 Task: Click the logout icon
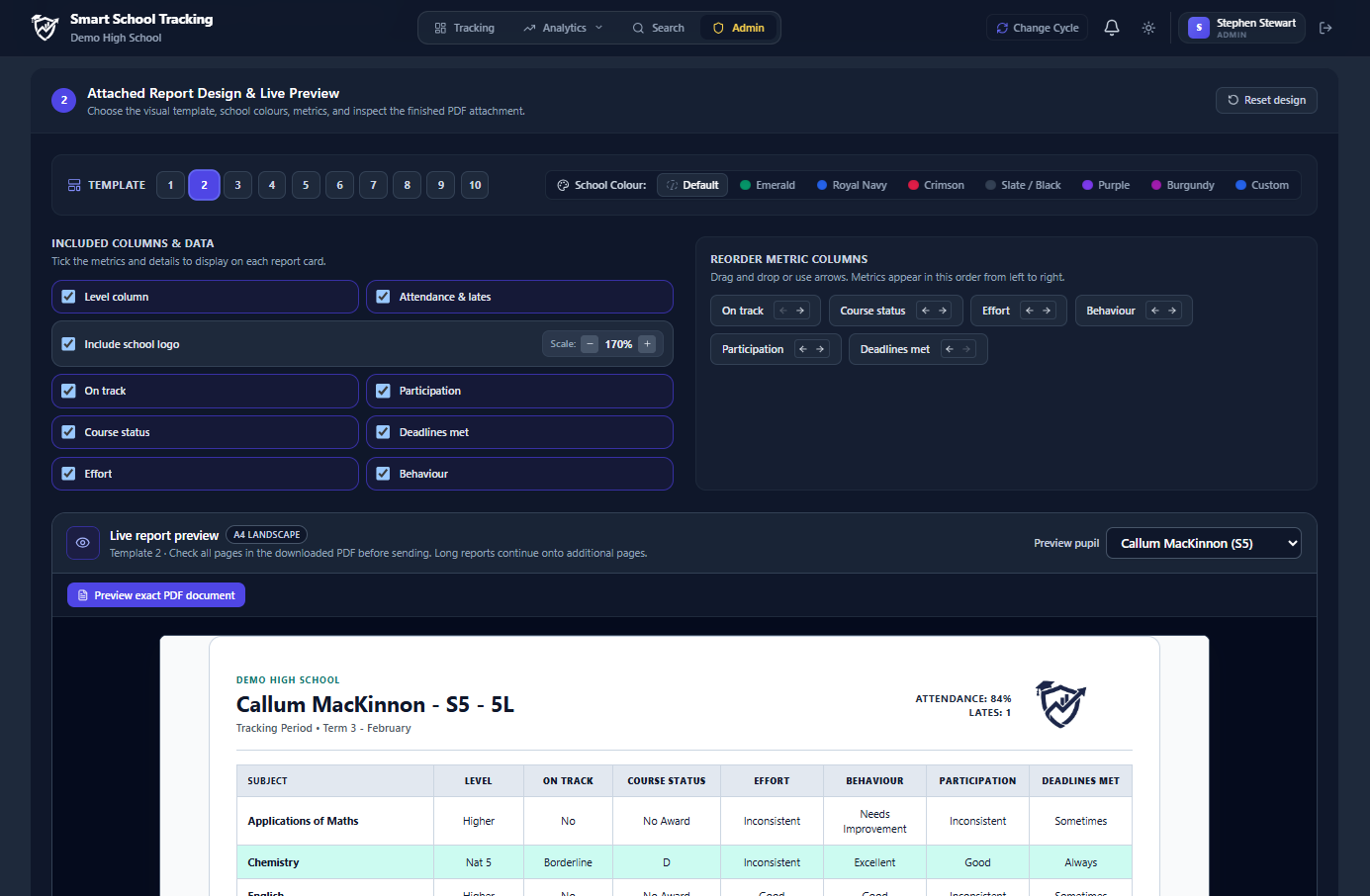pos(1325,28)
